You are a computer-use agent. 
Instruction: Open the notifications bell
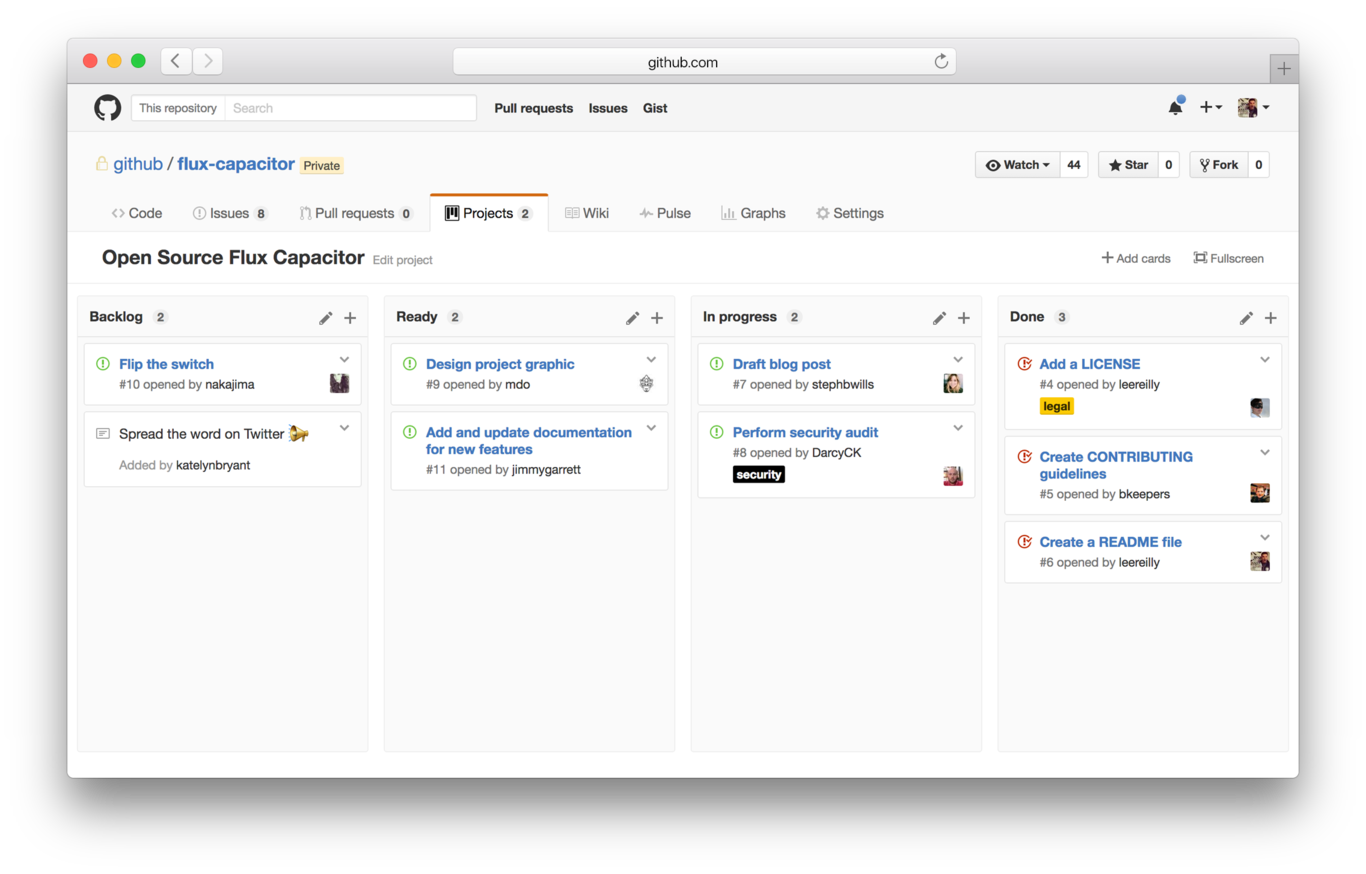coord(1175,106)
